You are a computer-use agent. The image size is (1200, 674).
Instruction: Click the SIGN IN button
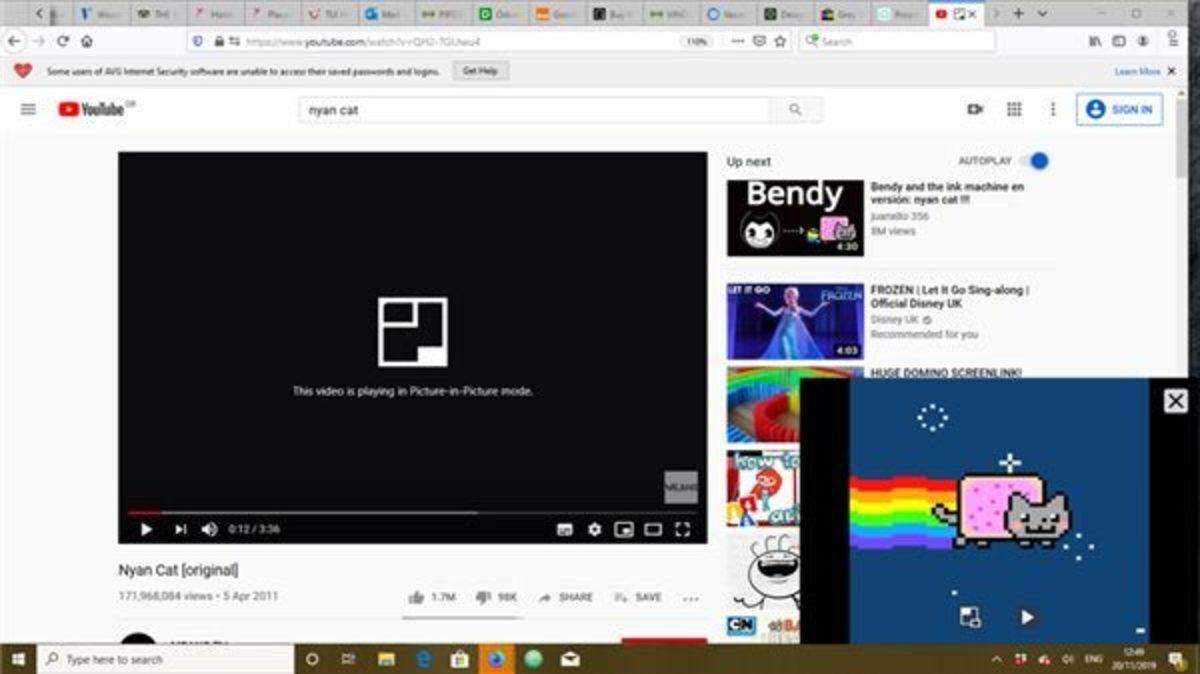pyautogui.click(x=1119, y=110)
